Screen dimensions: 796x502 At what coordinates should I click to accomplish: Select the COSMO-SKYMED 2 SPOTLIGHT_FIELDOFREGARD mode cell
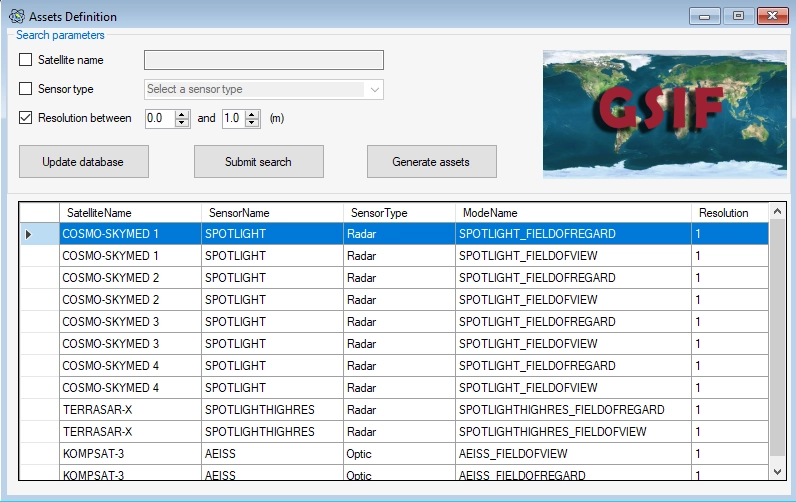[574, 278]
